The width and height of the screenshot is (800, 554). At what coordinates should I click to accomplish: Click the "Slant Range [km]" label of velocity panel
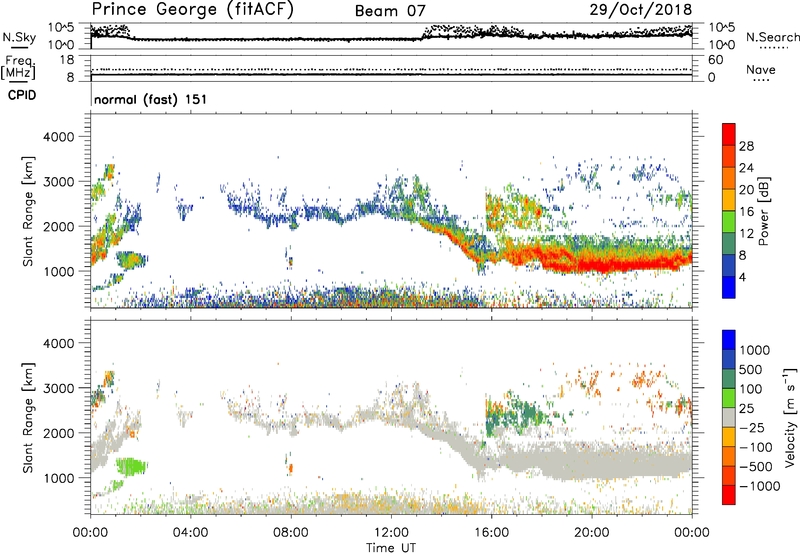pos(28,418)
